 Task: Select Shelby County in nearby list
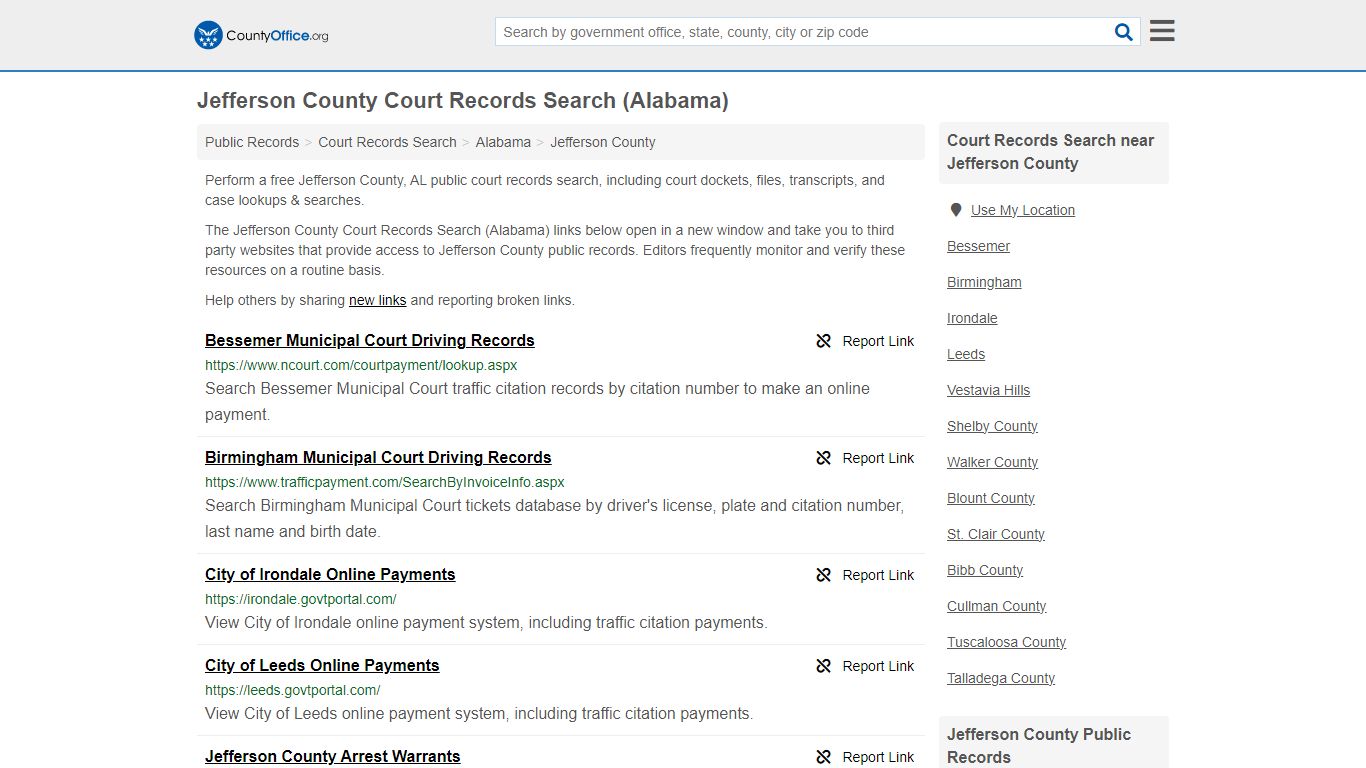[993, 426]
